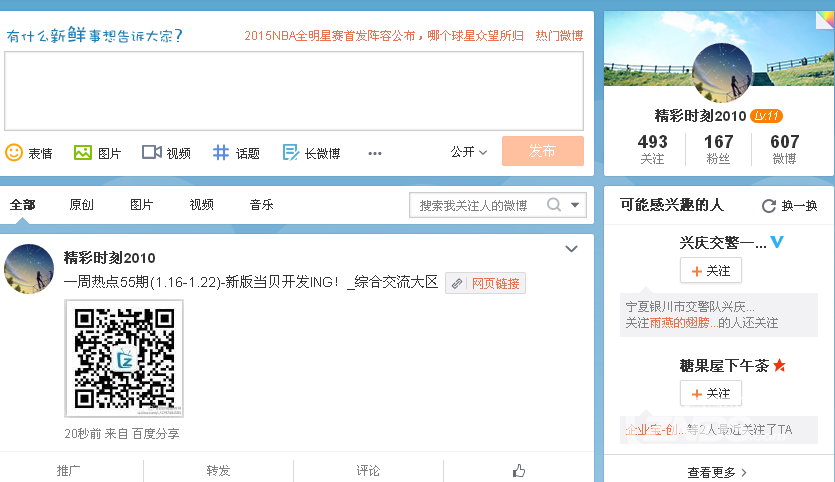Image resolution: width=835 pixels, height=482 pixels.
Task: Click the profile cover corner fold
Action: 825,20
